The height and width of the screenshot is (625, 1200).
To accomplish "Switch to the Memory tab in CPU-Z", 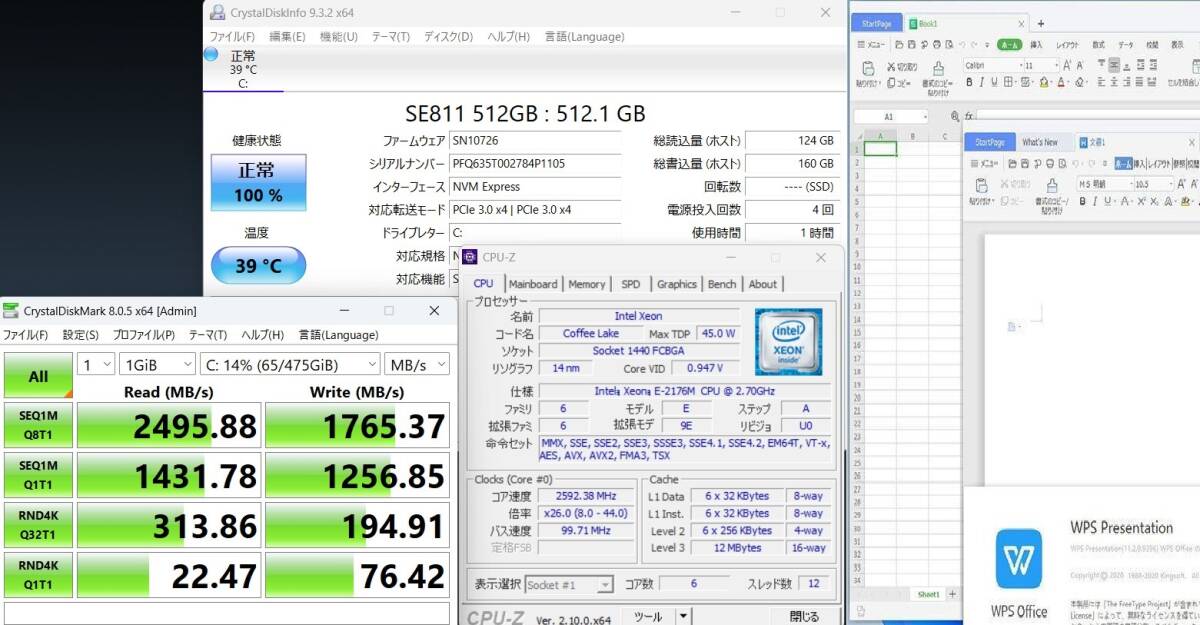I will tap(586, 284).
